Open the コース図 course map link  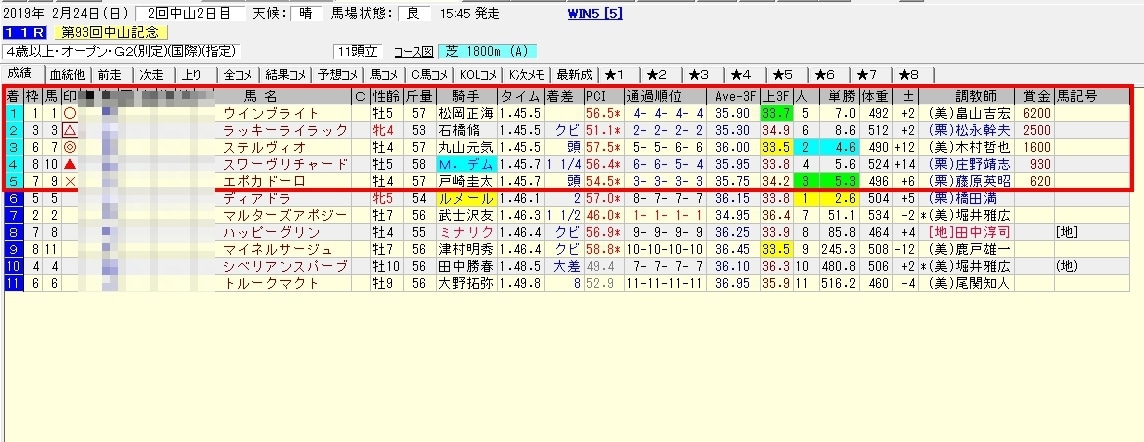(x=414, y=52)
